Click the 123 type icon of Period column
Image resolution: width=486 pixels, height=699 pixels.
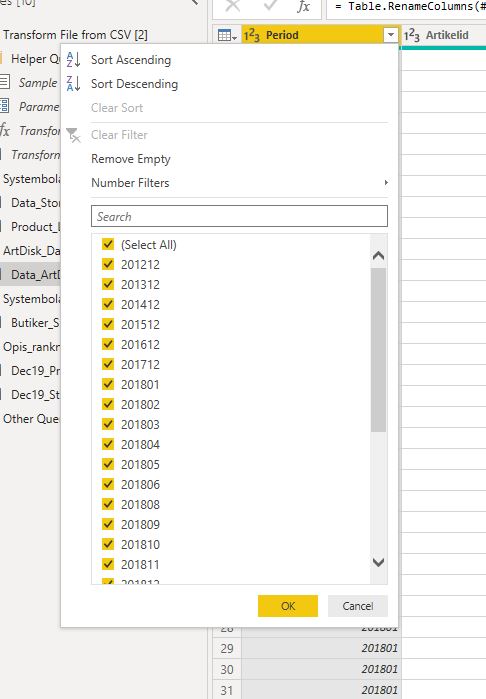251,35
